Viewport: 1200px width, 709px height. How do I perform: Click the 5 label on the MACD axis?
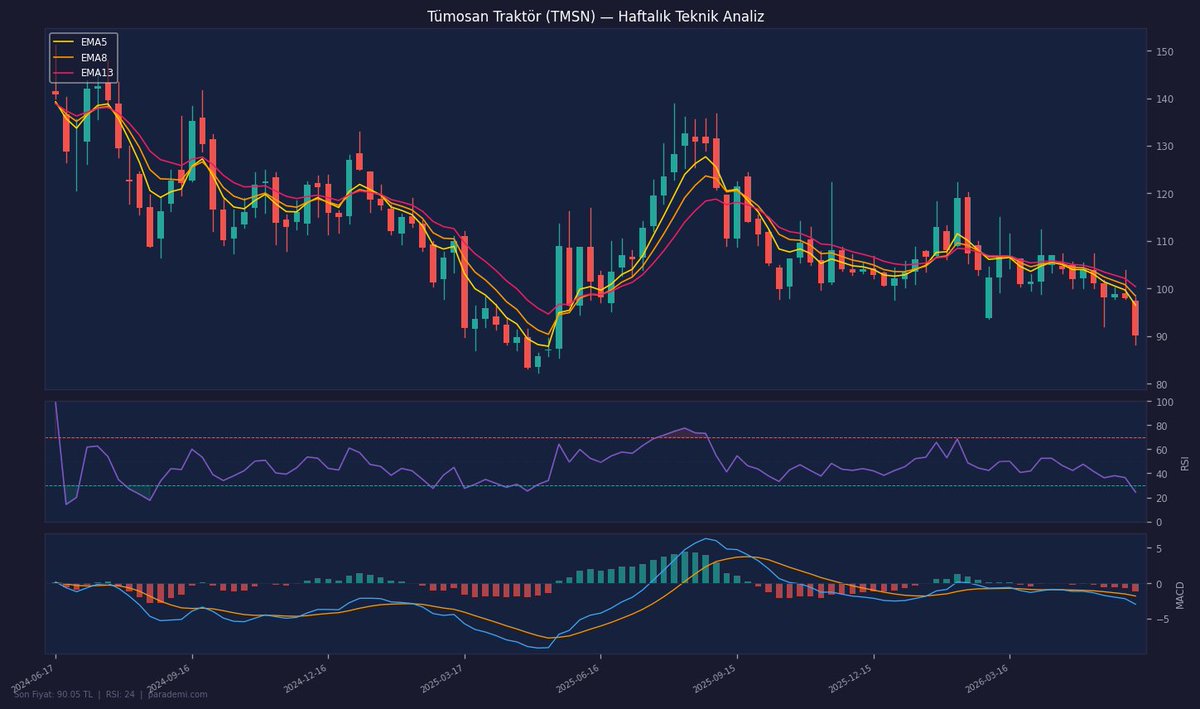(1161, 549)
